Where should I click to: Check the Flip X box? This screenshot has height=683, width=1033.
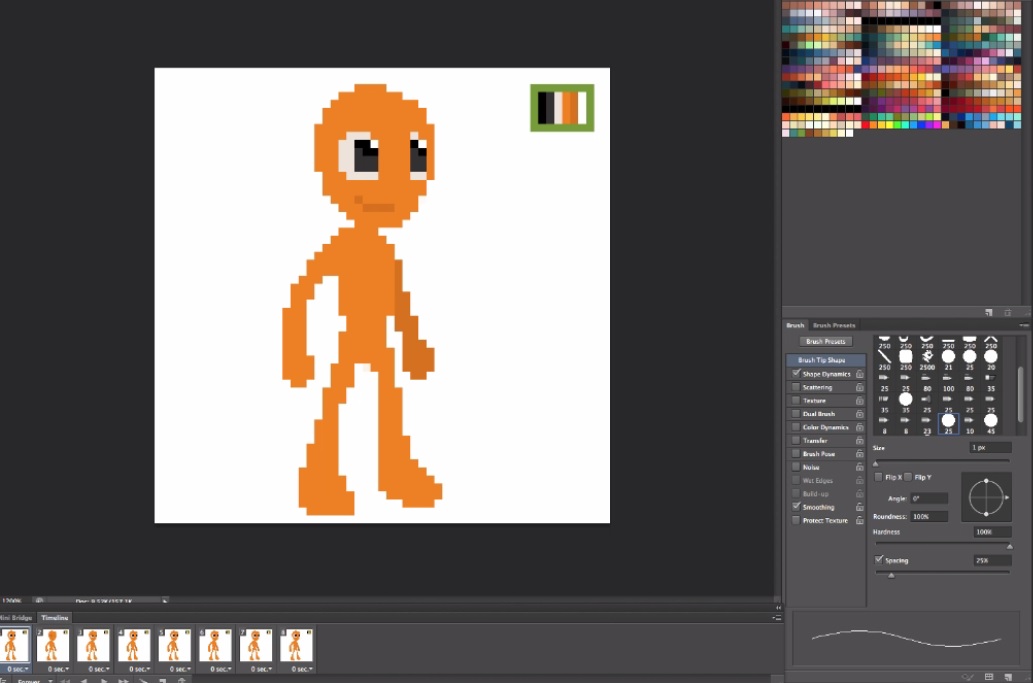click(x=878, y=477)
